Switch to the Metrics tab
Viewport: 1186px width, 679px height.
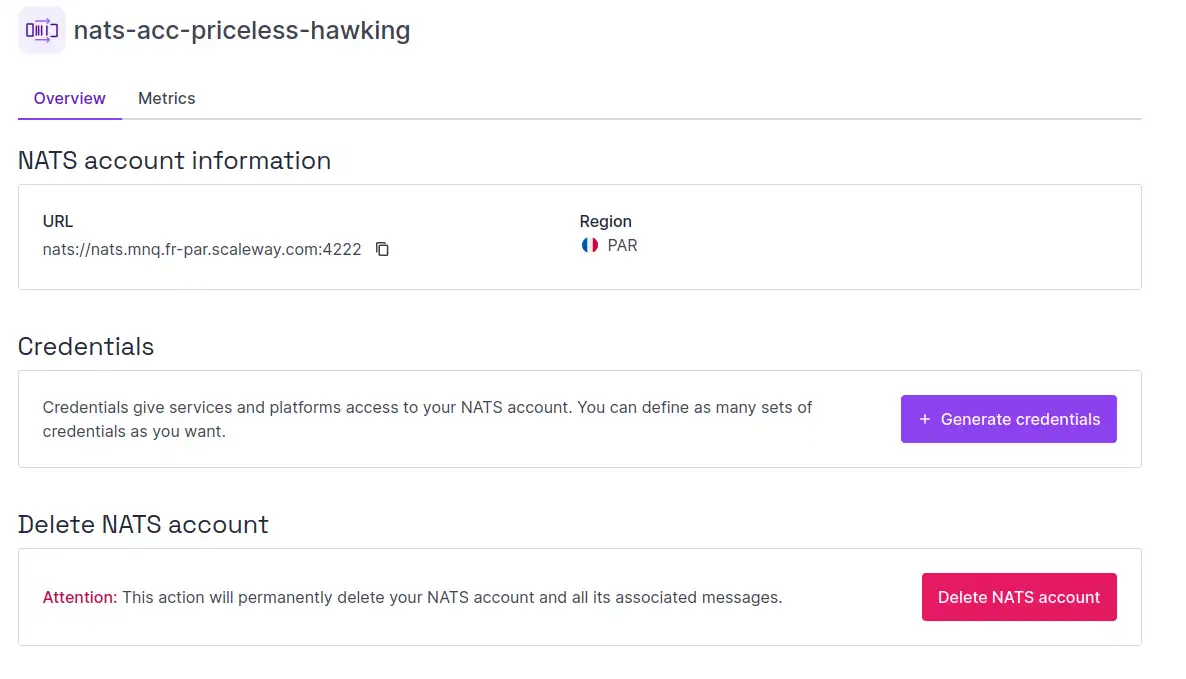coord(166,98)
